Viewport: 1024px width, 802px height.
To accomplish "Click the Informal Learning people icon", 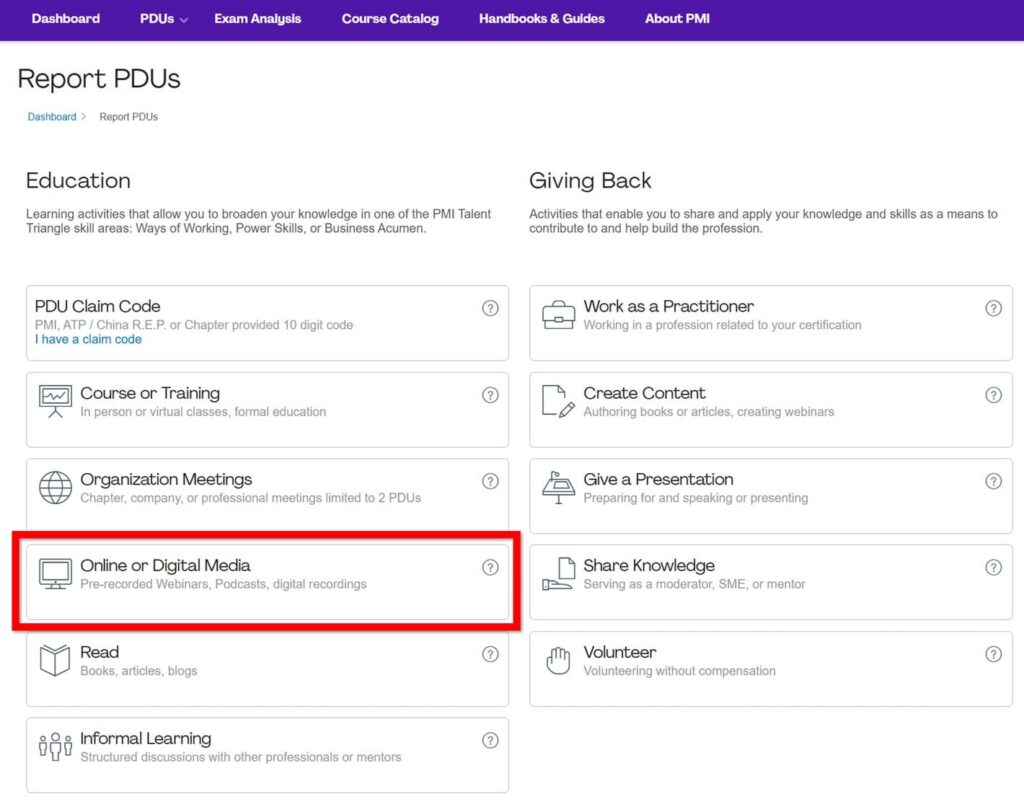I will [x=55, y=746].
